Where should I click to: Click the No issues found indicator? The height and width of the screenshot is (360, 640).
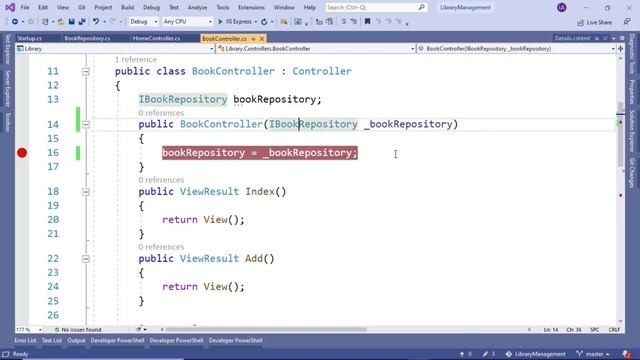(78, 329)
